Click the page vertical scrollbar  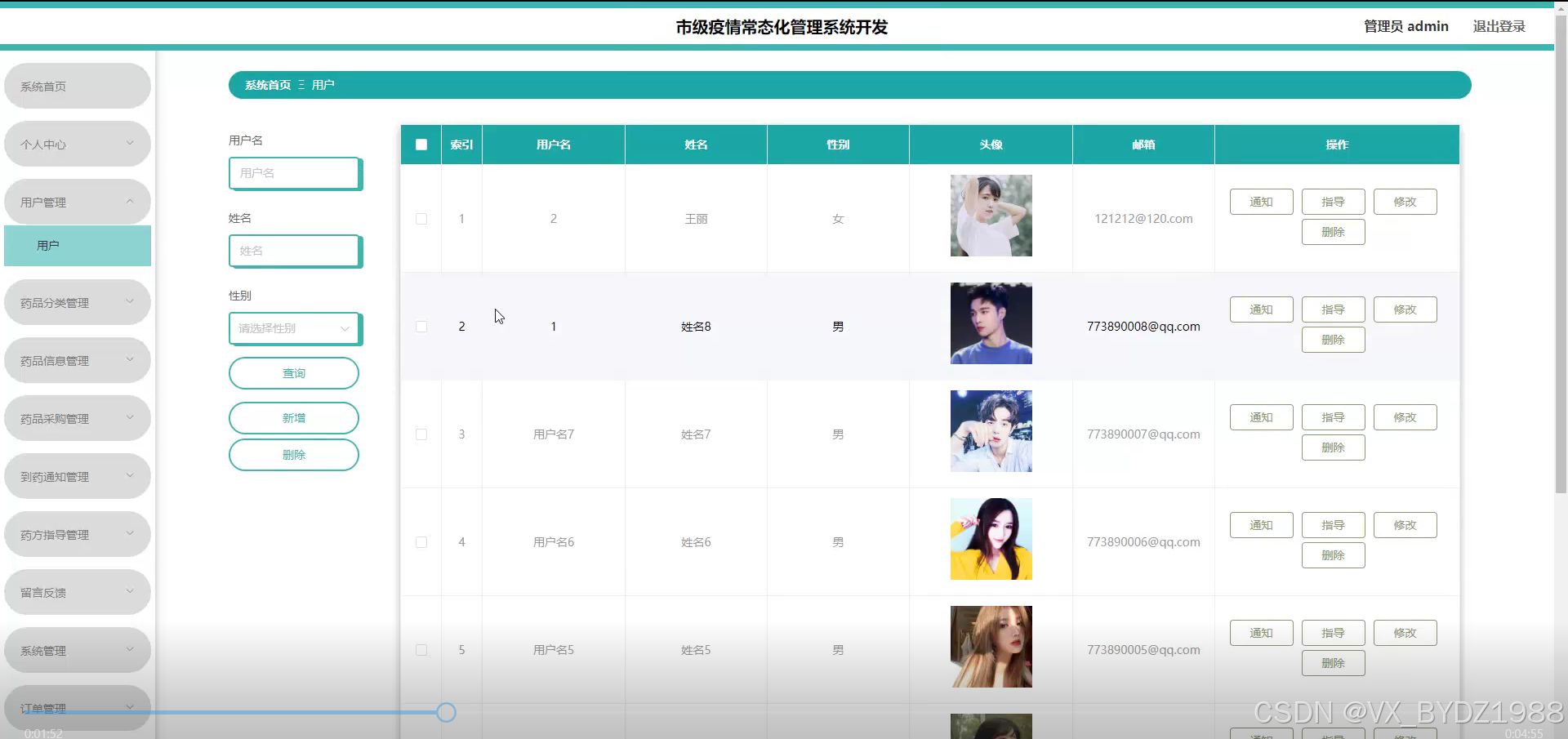(1561, 253)
